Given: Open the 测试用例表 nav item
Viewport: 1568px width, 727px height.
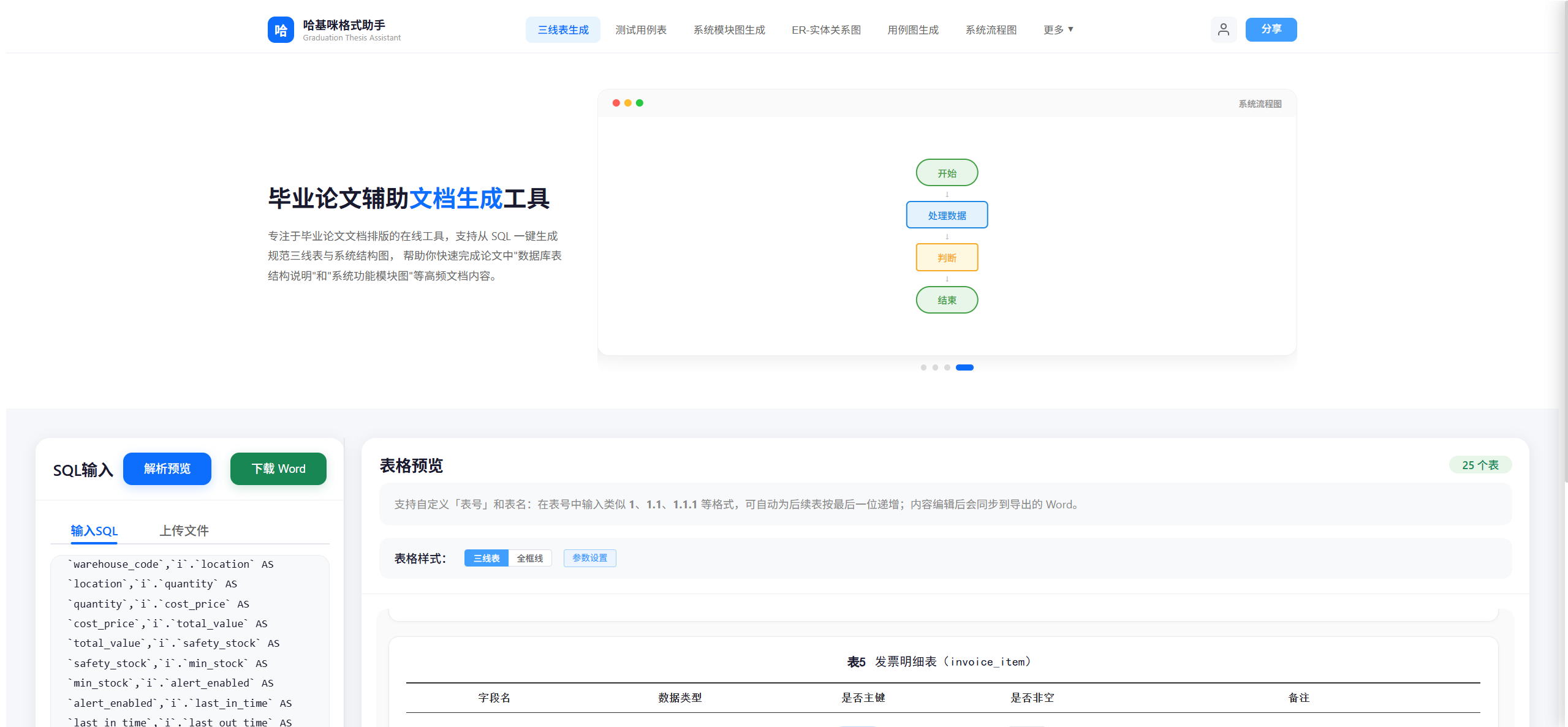Looking at the screenshot, I should tap(640, 29).
